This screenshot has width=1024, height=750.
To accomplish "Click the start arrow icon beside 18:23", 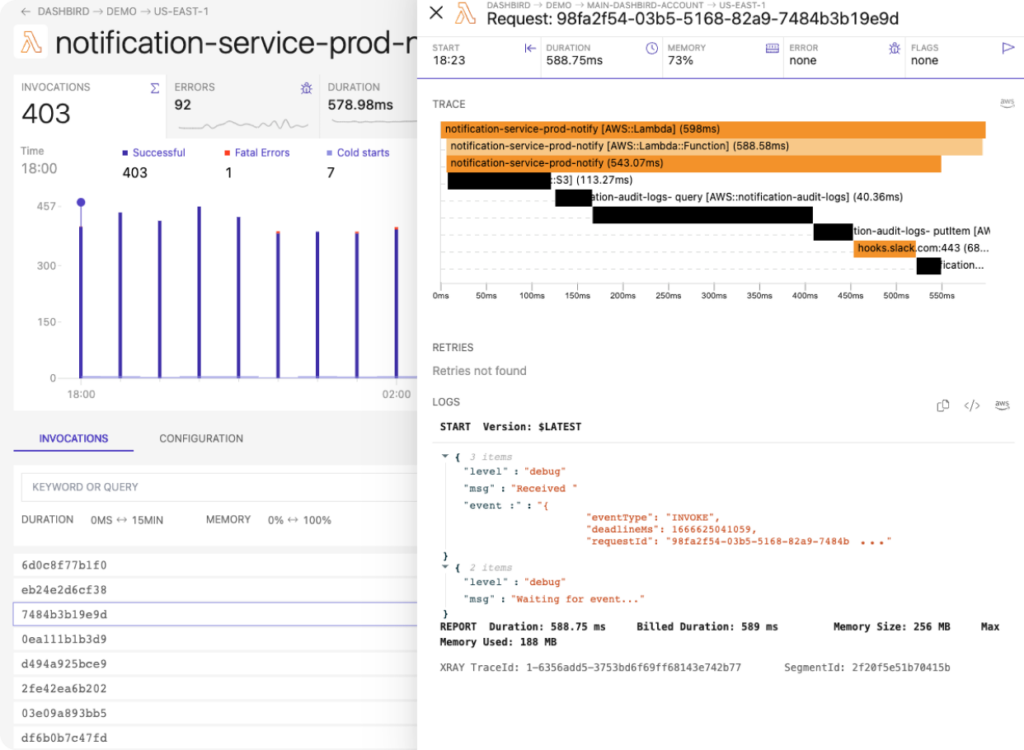I will (x=530, y=48).
